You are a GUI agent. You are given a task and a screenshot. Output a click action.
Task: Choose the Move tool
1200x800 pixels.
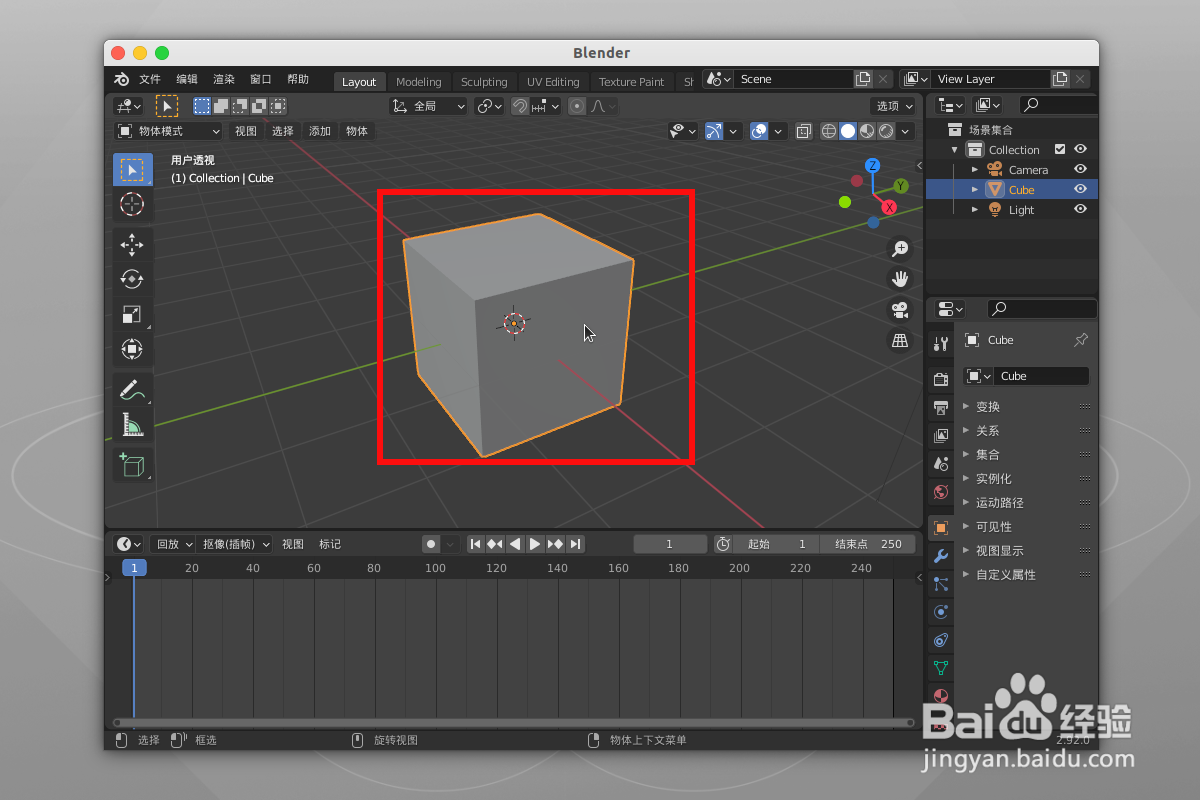(x=132, y=245)
